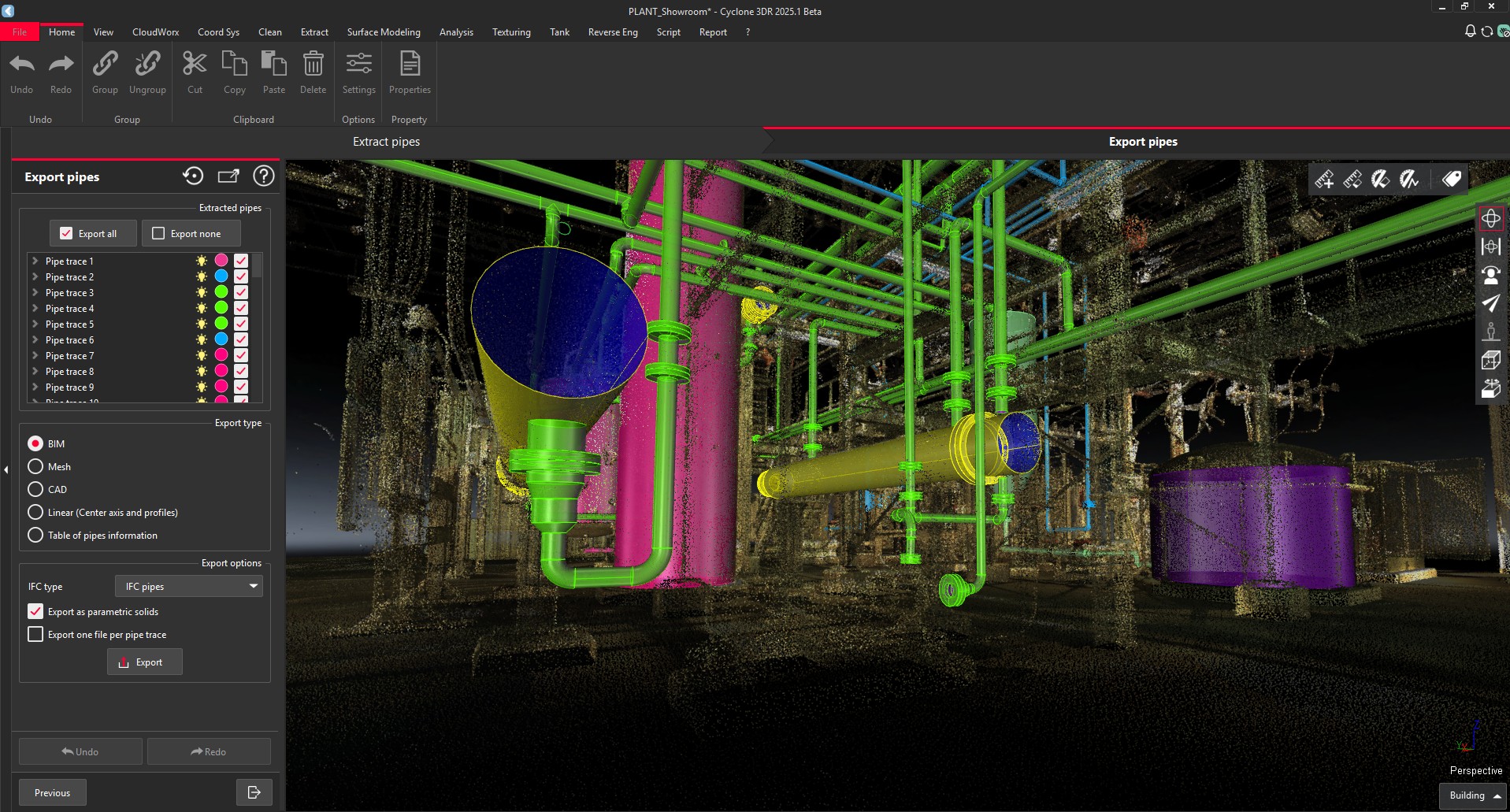Screen dimensions: 1510x812
Task: Open the Texturing menu tab
Action: 511,32
